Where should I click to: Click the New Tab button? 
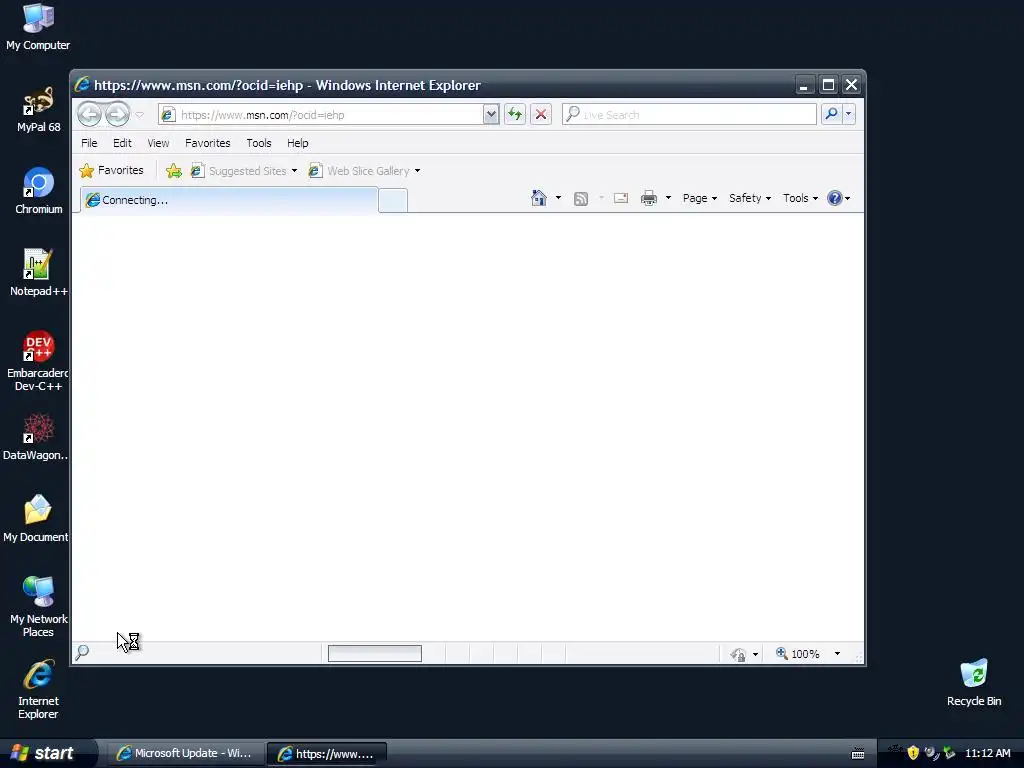point(393,200)
